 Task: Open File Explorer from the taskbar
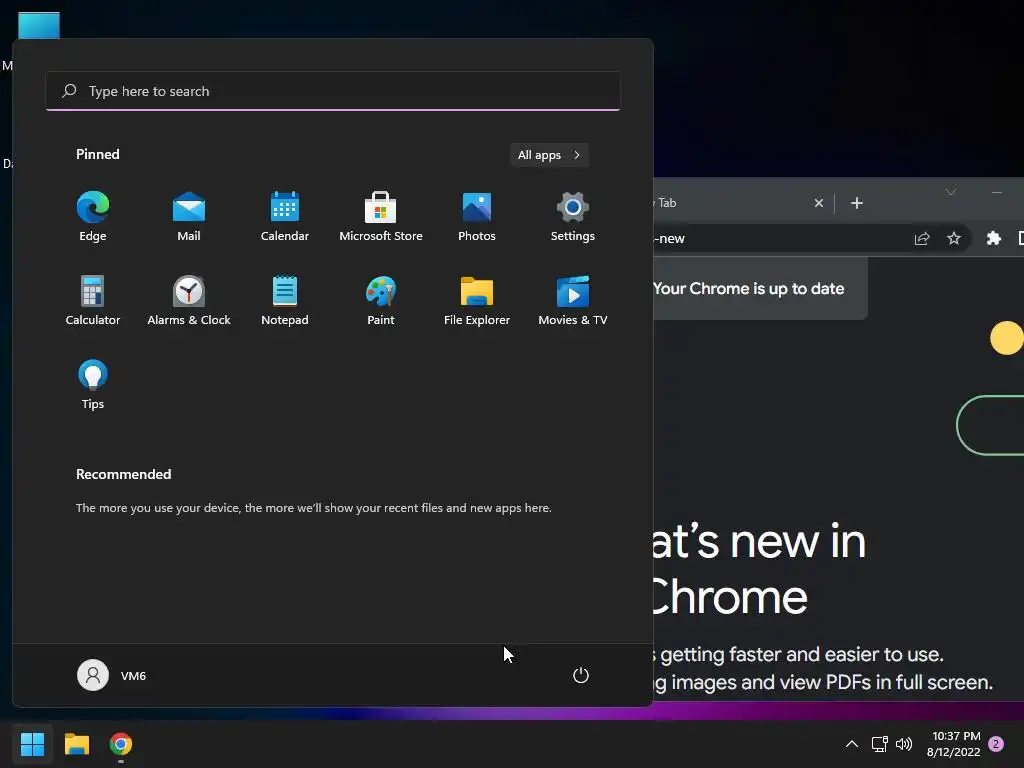click(x=76, y=744)
